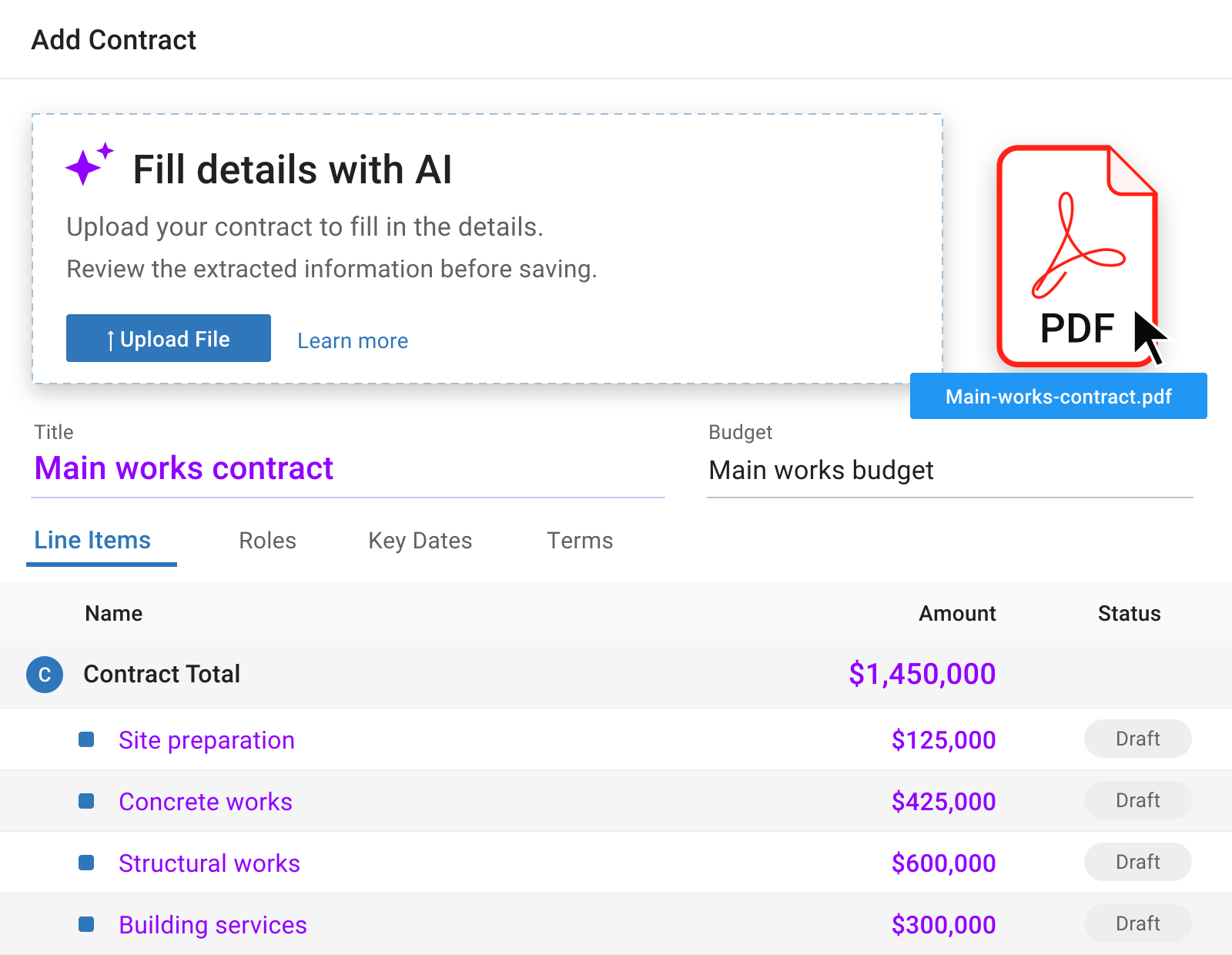Click the blue square beside Building services
This screenshot has height=955, width=1232.
point(86,924)
